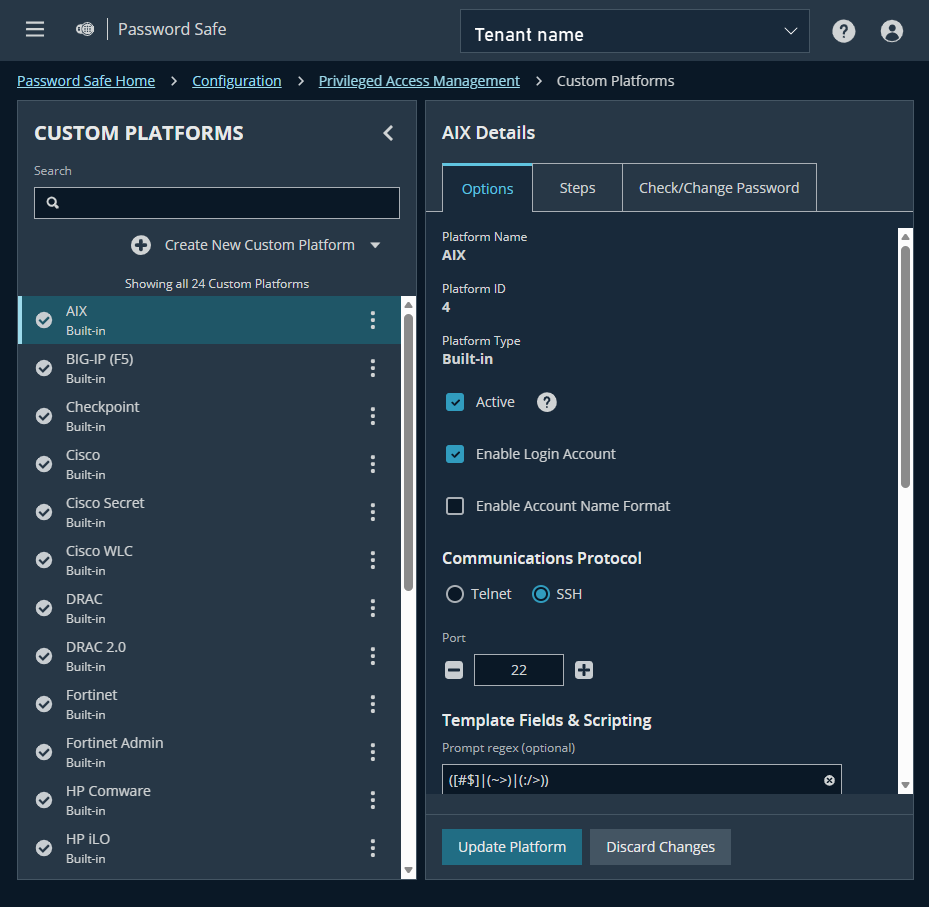Click the Update Platform button
Image resolution: width=929 pixels, height=907 pixels.
coord(511,847)
